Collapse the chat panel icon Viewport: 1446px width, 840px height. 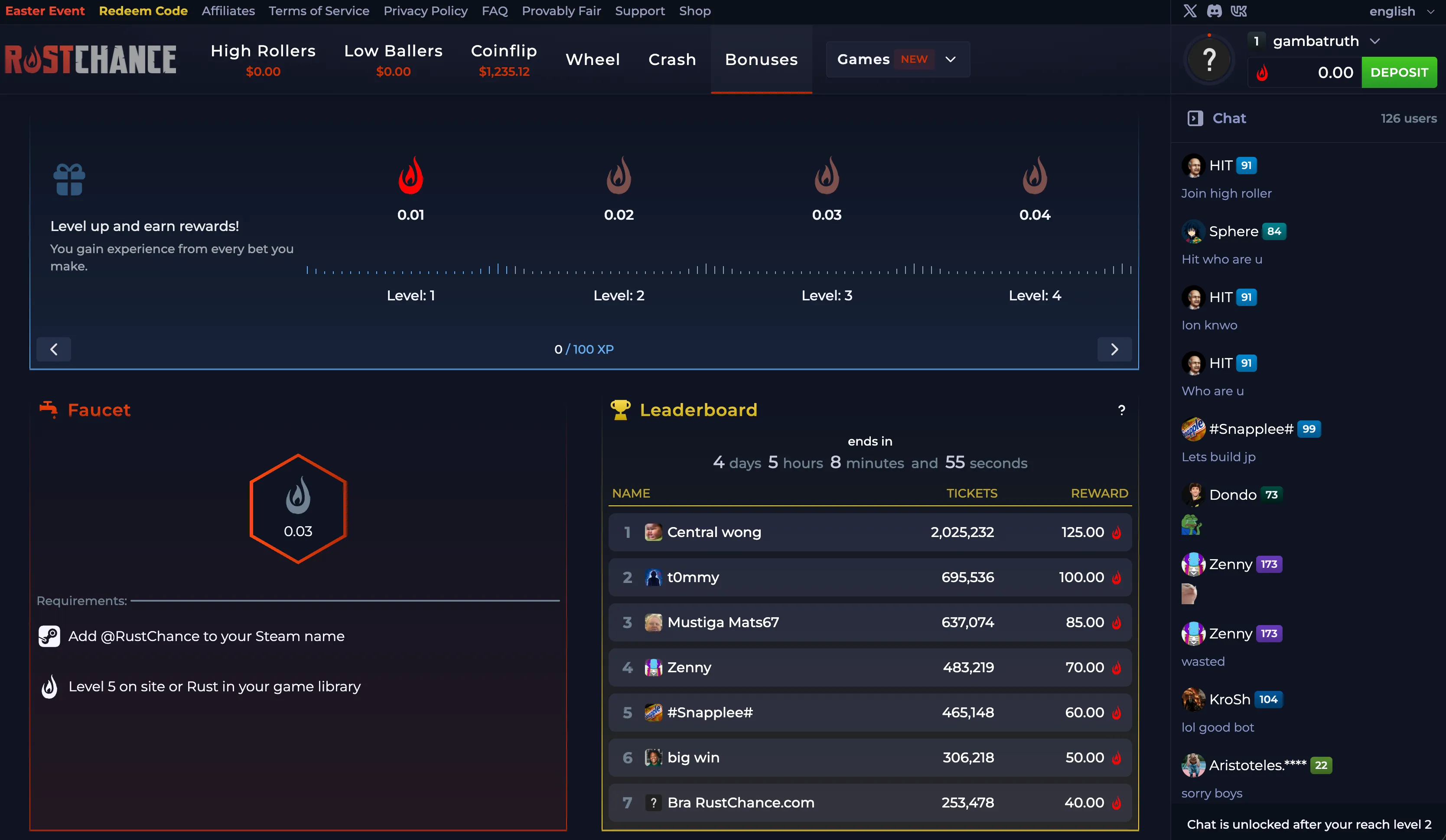coord(1195,118)
